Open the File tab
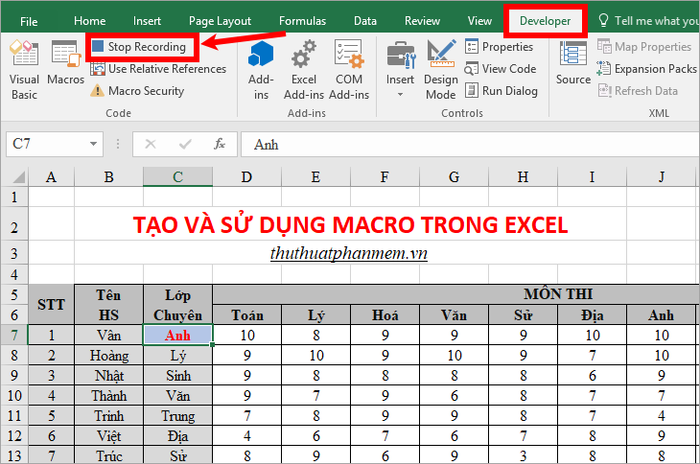The width and height of the screenshot is (700, 464). (x=29, y=21)
